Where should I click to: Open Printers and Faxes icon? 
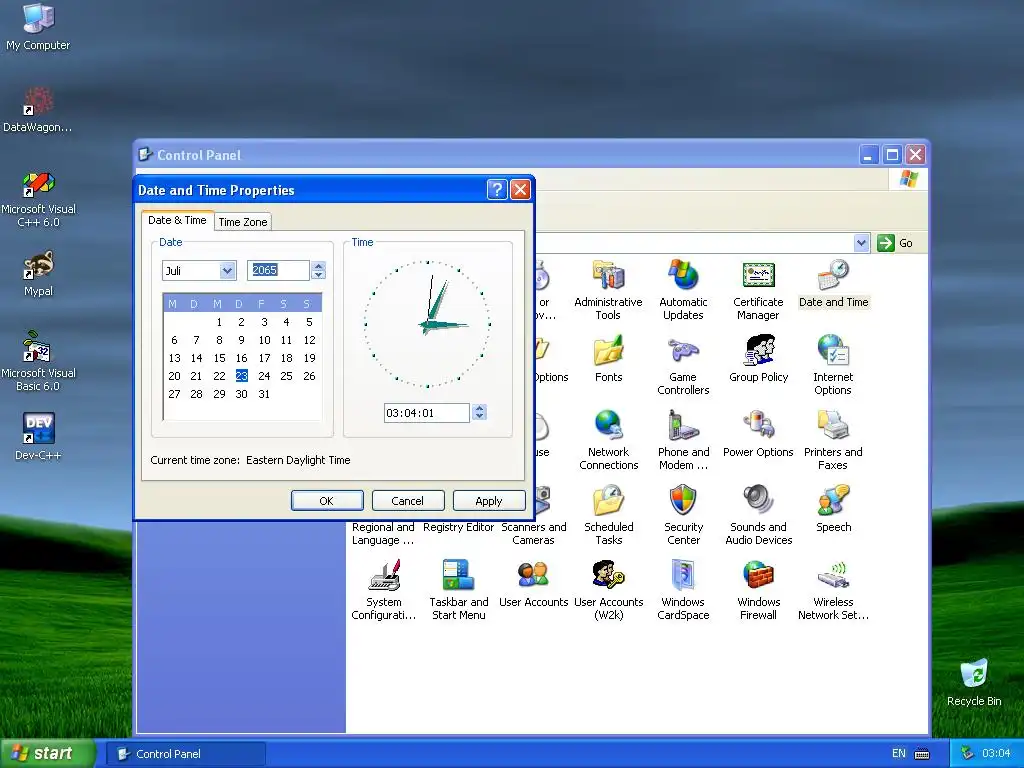click(x=833, y=425)
